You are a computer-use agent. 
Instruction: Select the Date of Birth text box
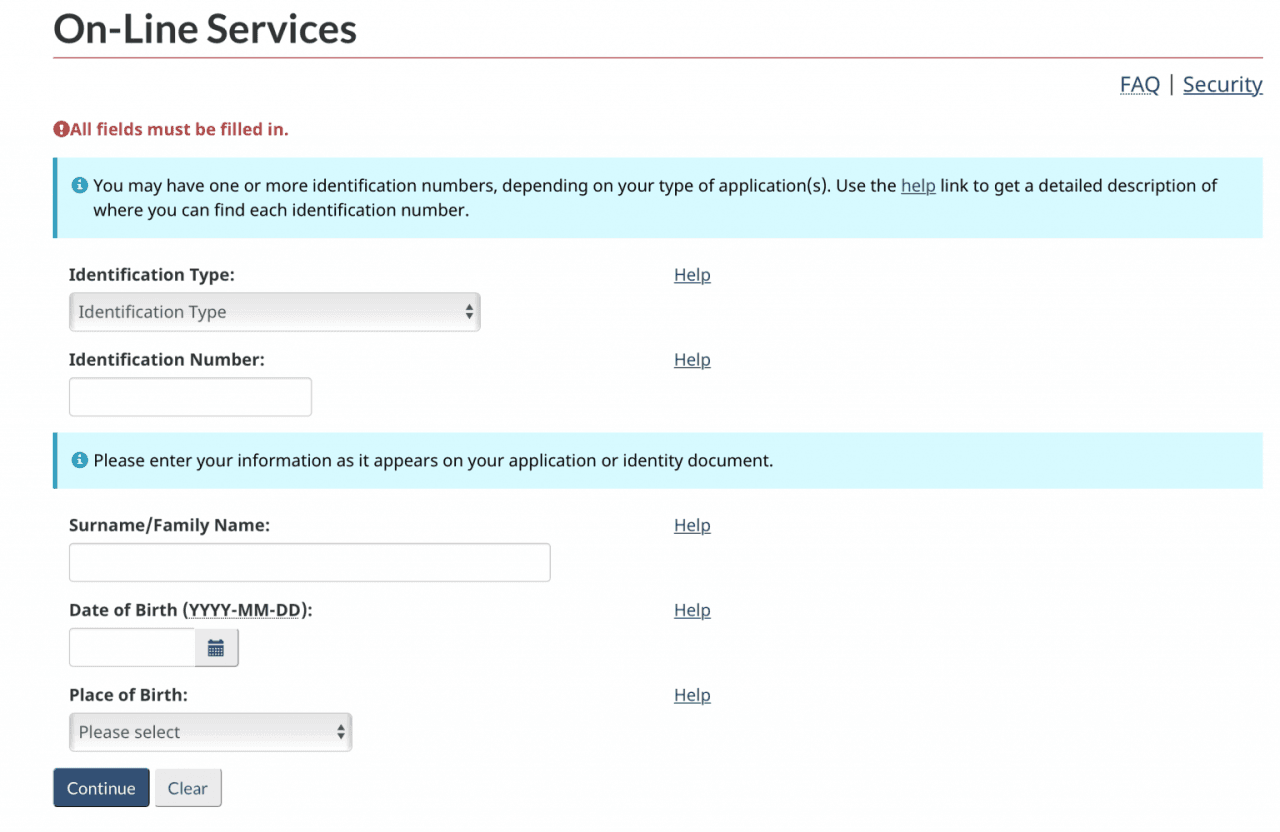coord(132,648)
